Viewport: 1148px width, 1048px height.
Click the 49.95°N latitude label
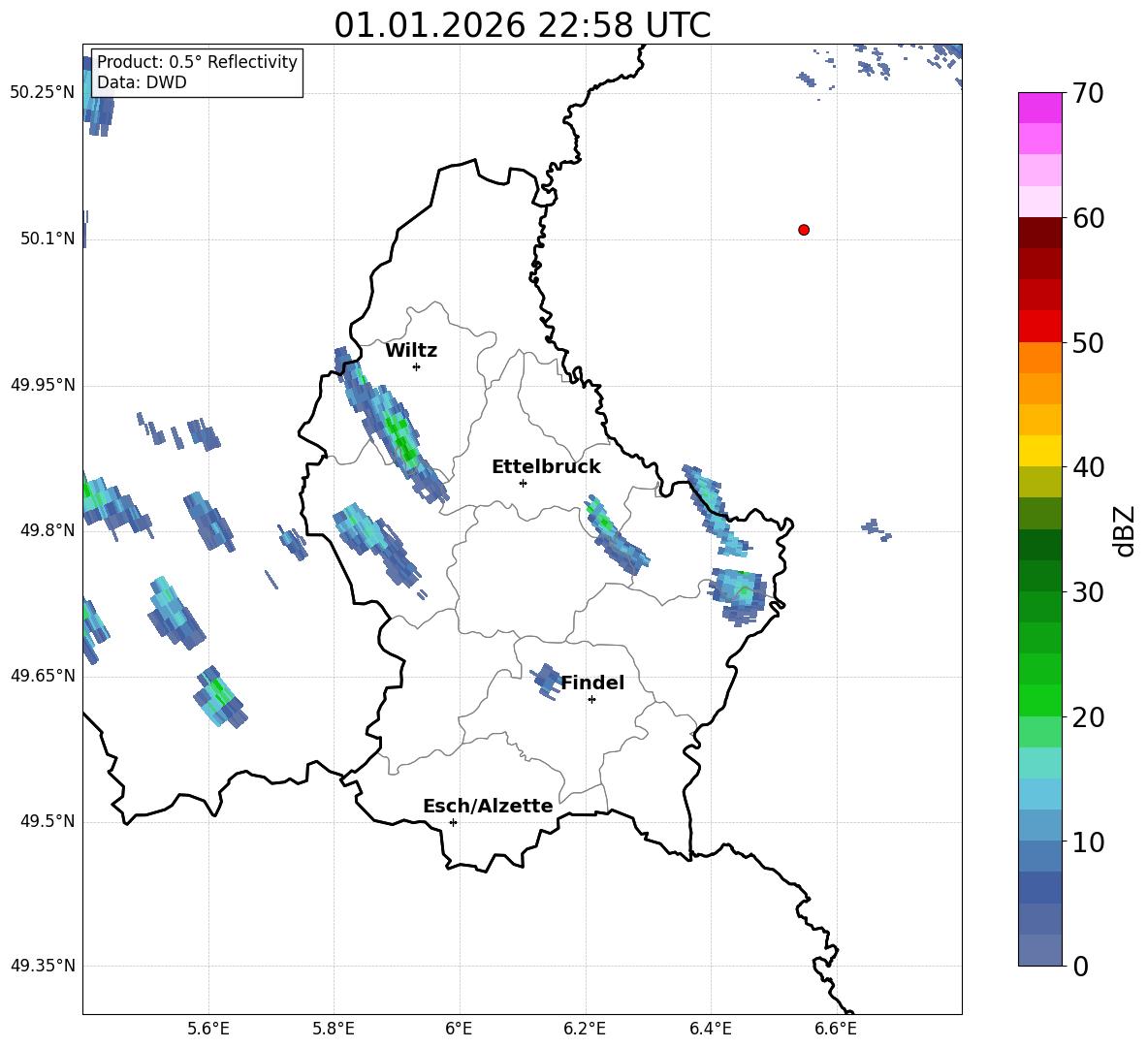click(x=43, y=385)
